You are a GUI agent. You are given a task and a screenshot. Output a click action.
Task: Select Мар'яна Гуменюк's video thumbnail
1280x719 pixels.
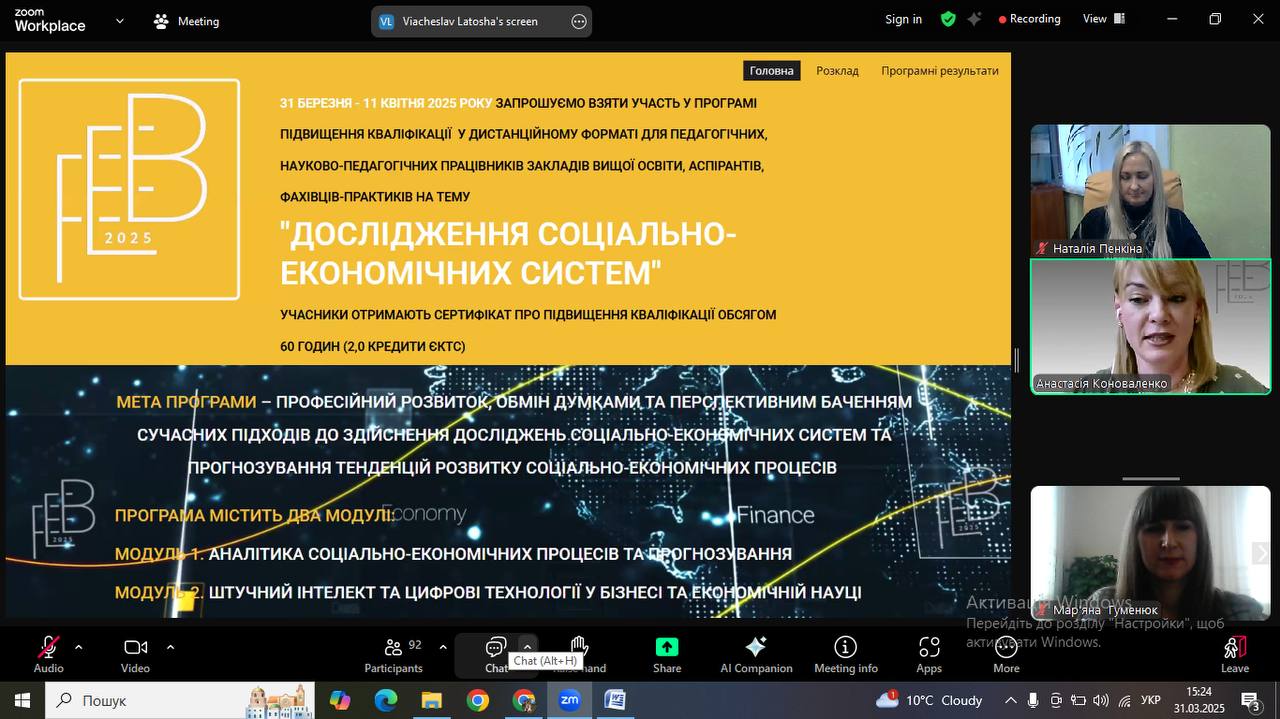[x=1150, y=552]
